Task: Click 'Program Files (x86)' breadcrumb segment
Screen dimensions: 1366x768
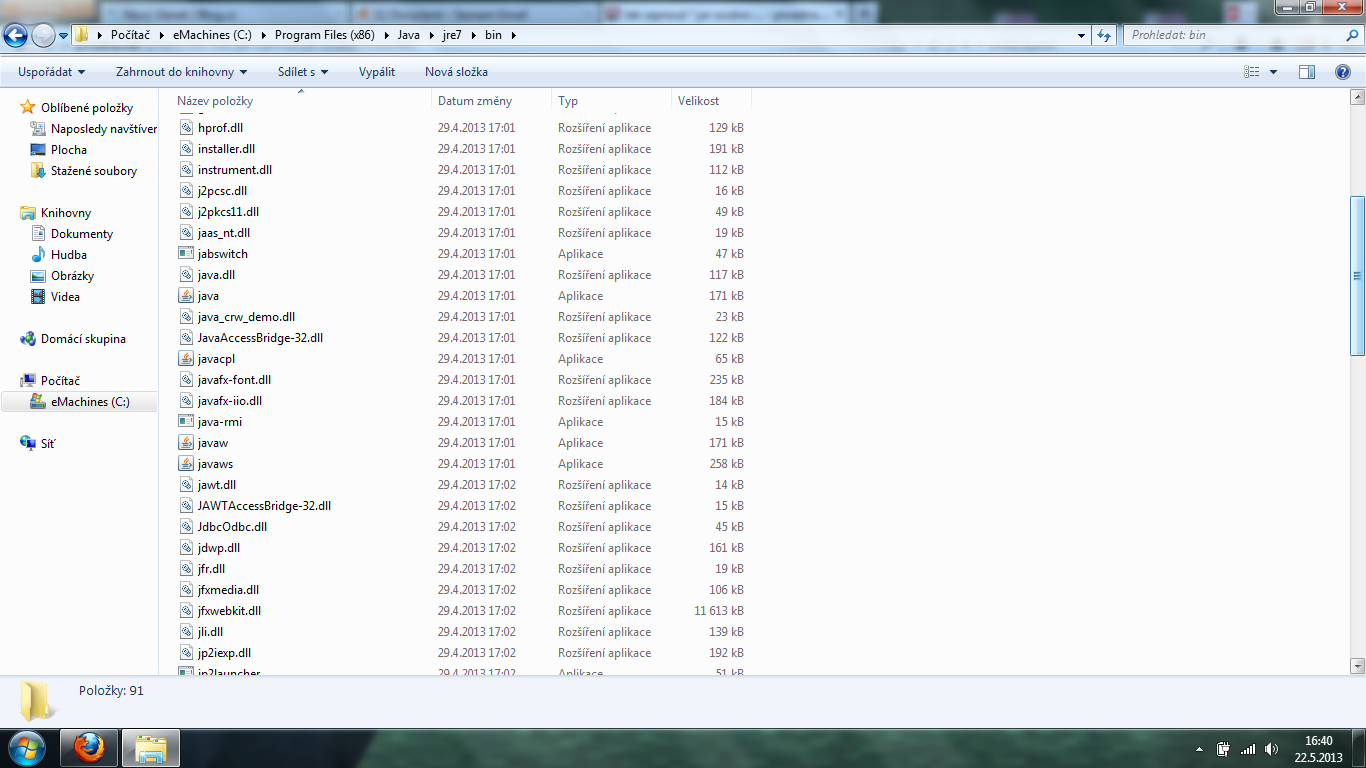Action: pyautogui.click(x=327, y=35)
